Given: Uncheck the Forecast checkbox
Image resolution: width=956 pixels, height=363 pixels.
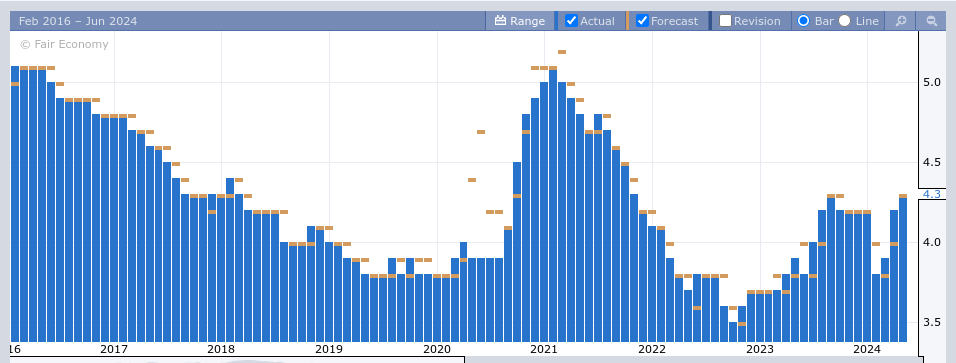Looking at the screenshot, I should (642, 21).
